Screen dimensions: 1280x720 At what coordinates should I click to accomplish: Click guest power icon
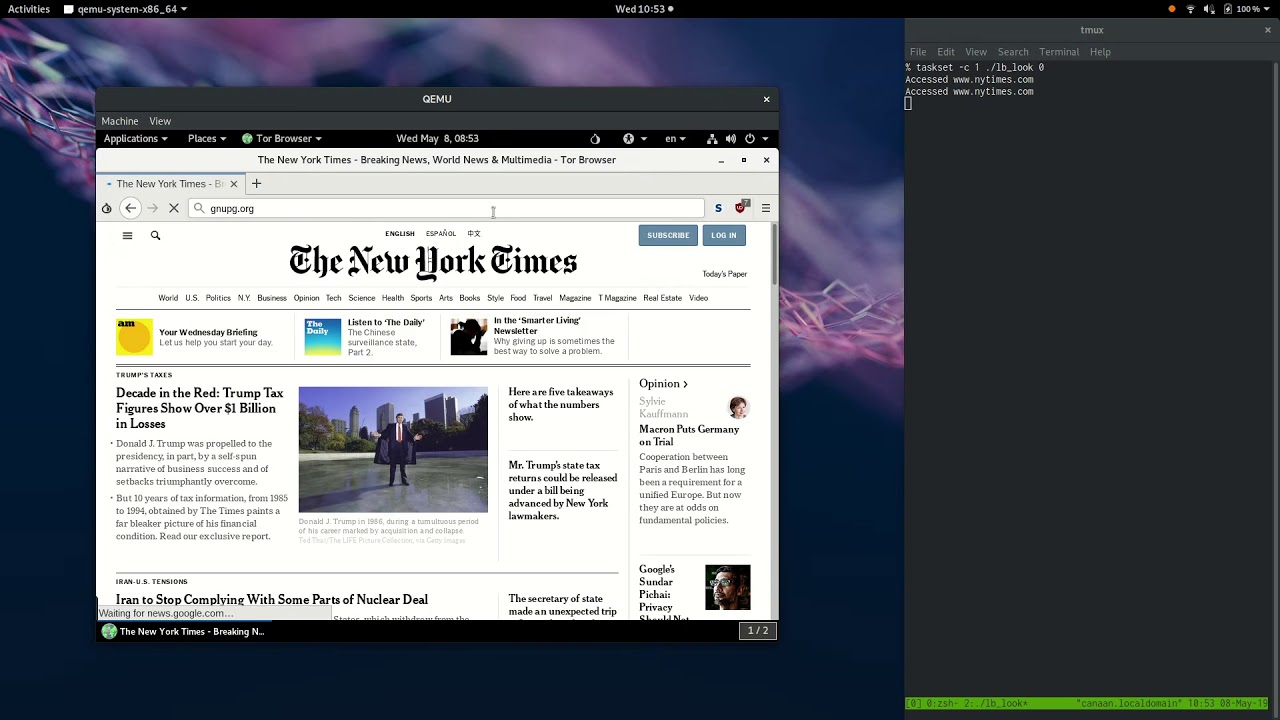coord(750,139)
